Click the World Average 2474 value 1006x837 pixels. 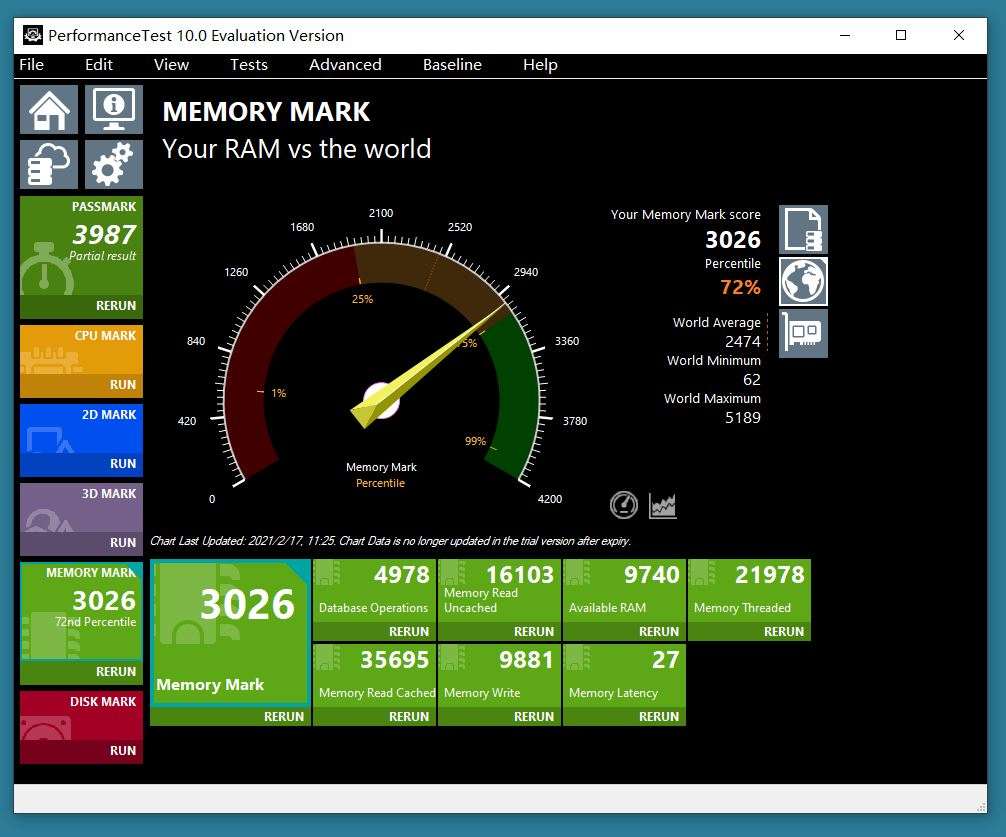[742, 341]
